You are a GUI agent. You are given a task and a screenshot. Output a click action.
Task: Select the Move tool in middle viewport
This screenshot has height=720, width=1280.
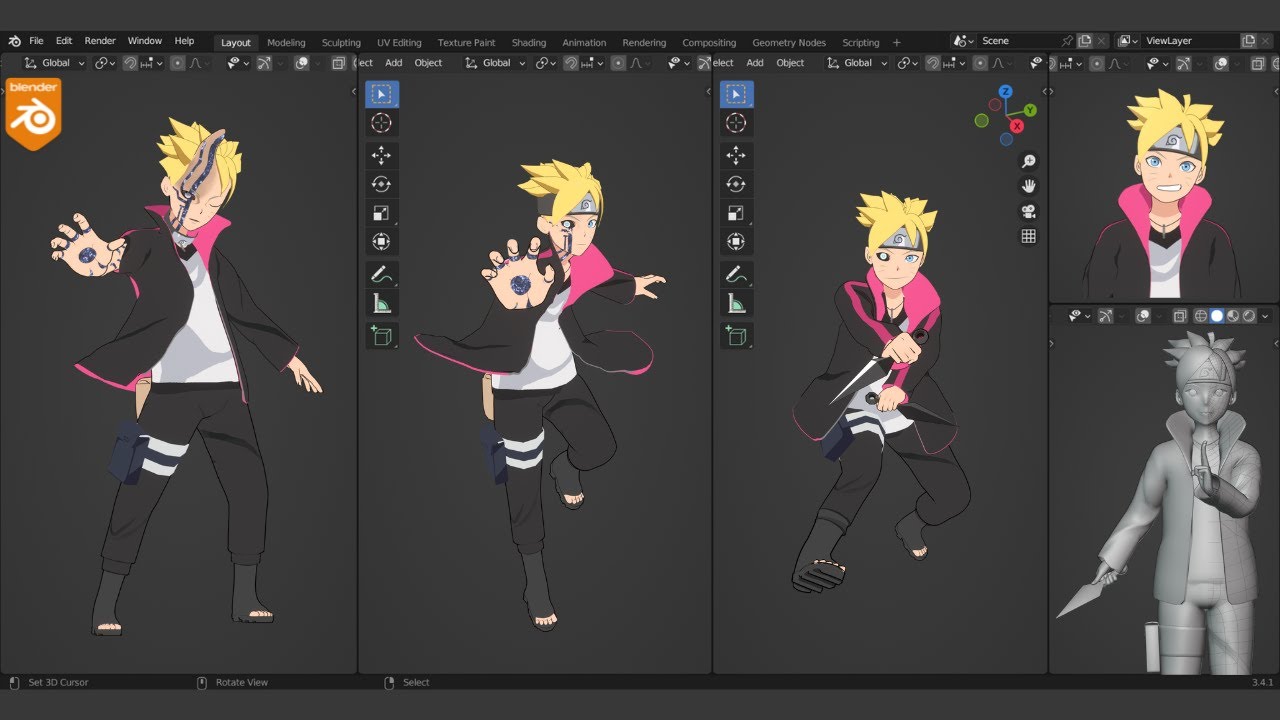coord(381,155)
